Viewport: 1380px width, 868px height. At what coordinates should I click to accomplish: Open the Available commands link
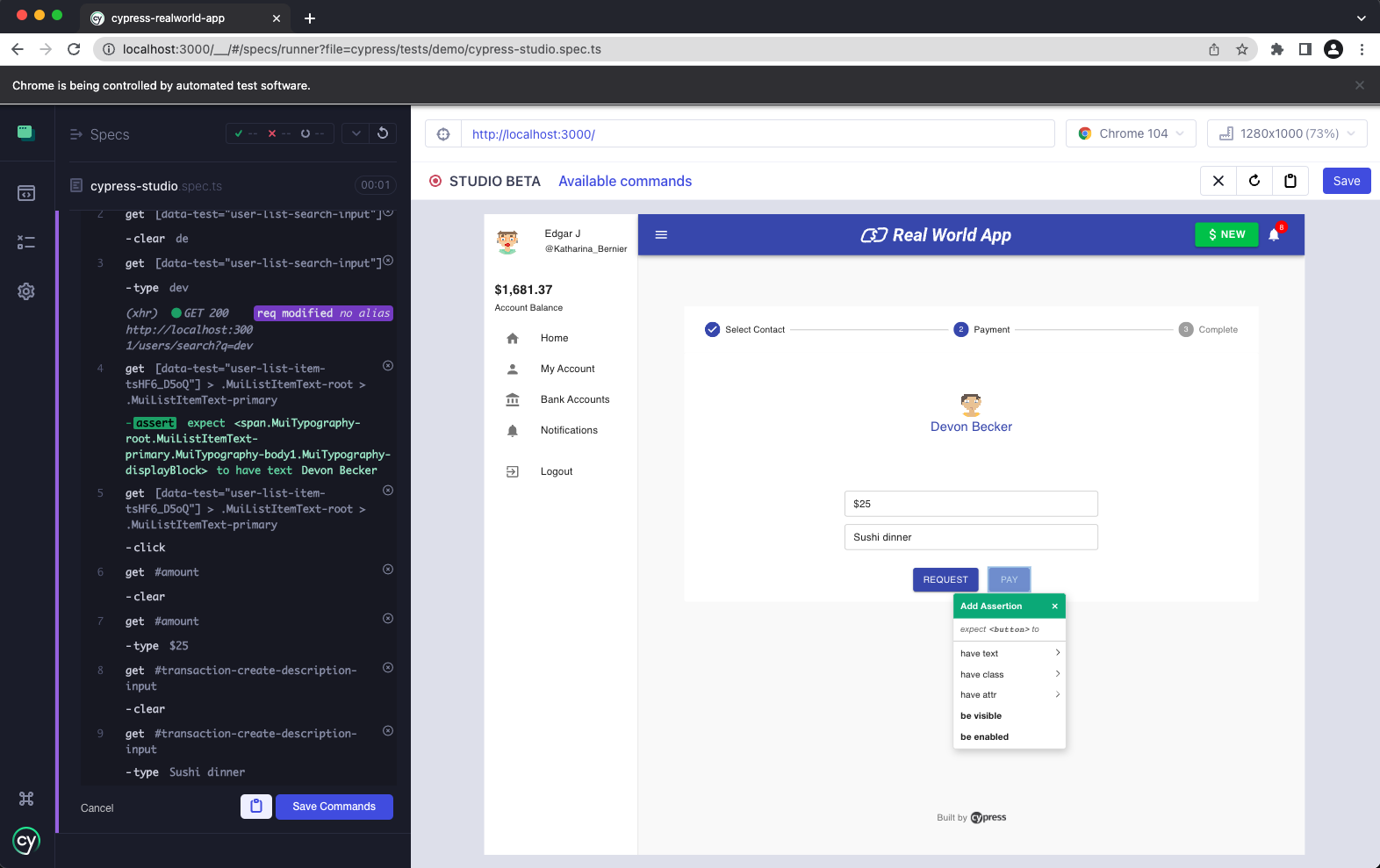click(625, 182)
